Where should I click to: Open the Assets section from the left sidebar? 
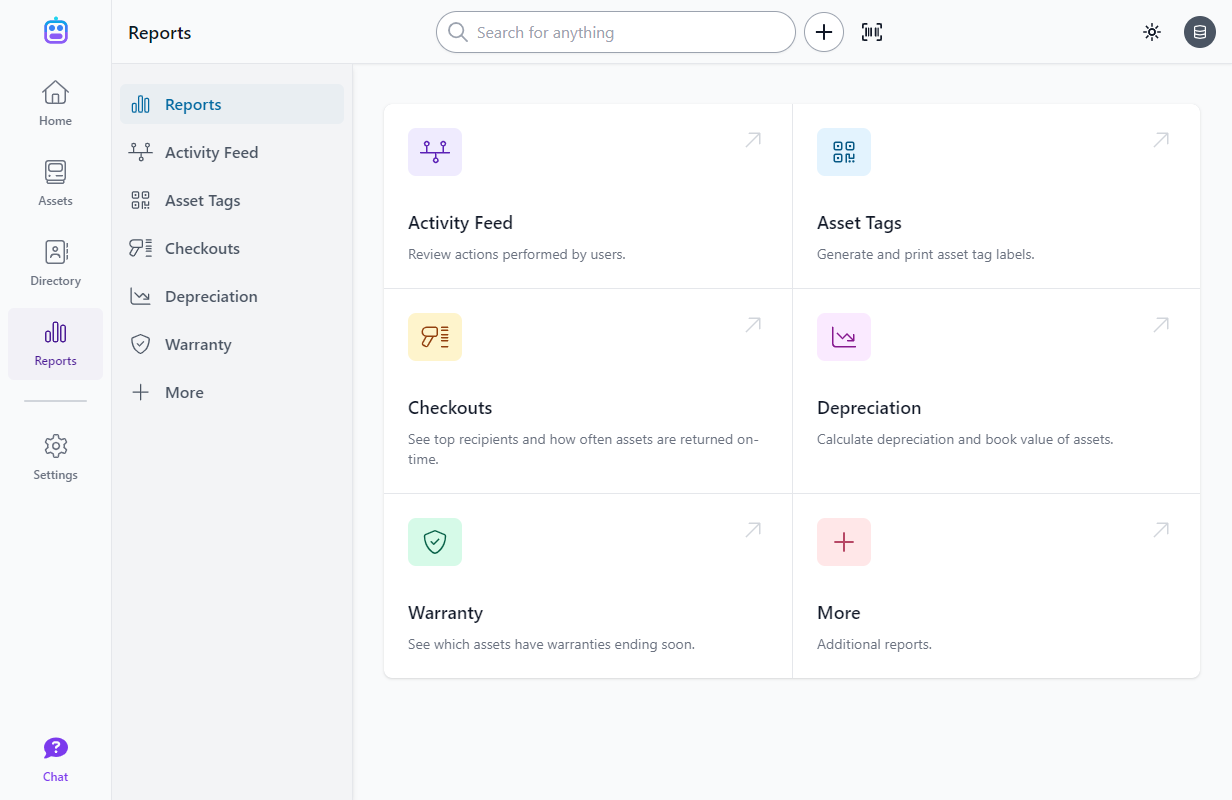point(55,182)
